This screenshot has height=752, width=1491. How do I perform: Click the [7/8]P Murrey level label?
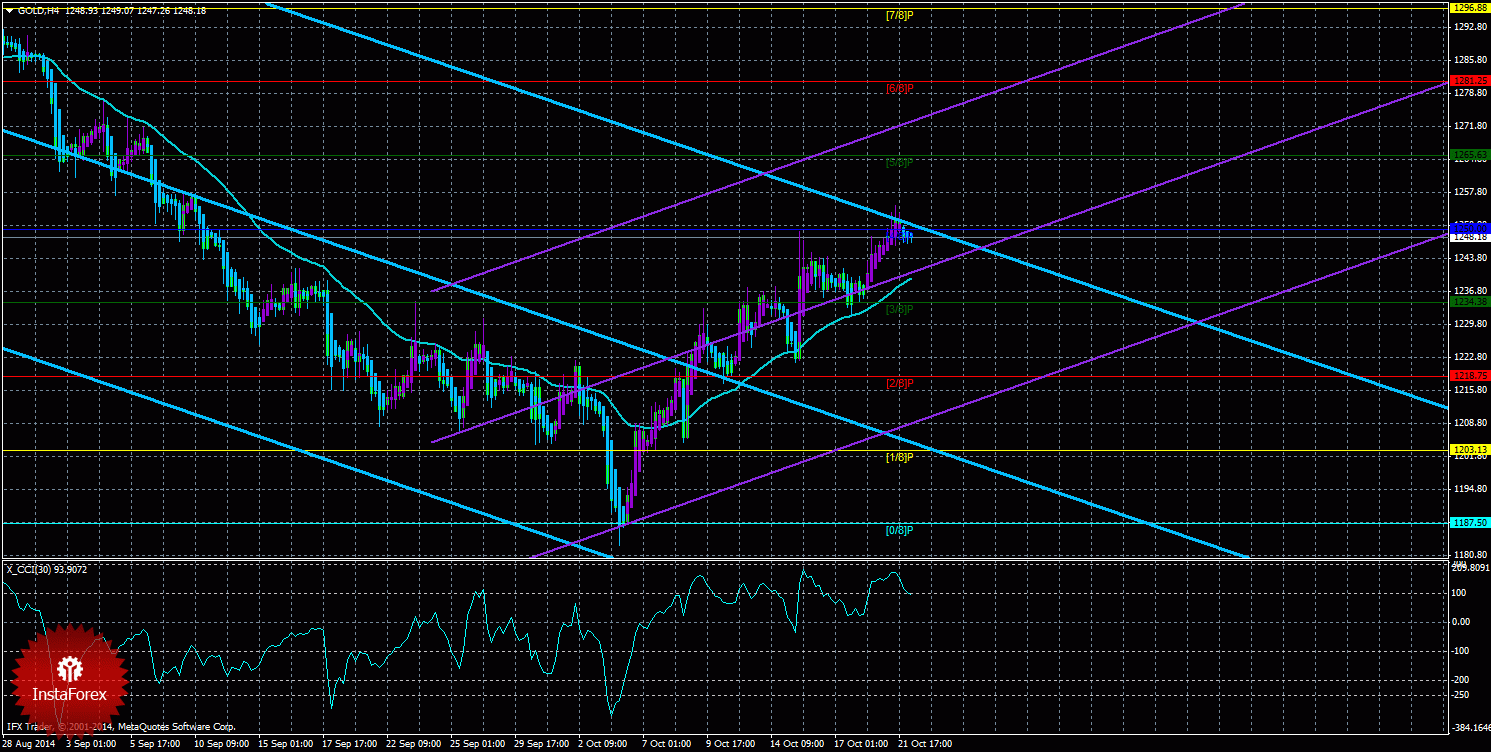coord(900,15)
